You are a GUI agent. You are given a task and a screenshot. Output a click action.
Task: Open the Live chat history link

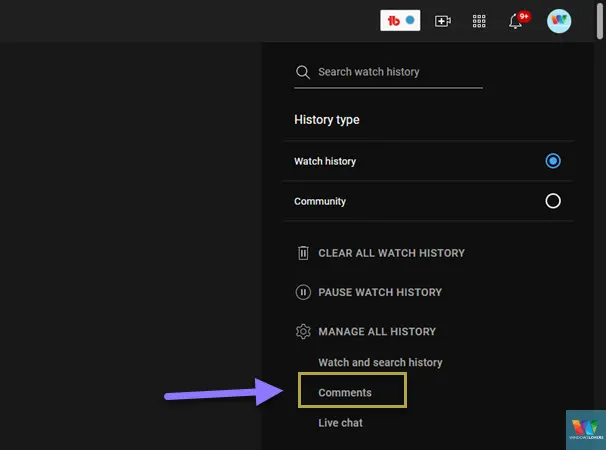340,423
